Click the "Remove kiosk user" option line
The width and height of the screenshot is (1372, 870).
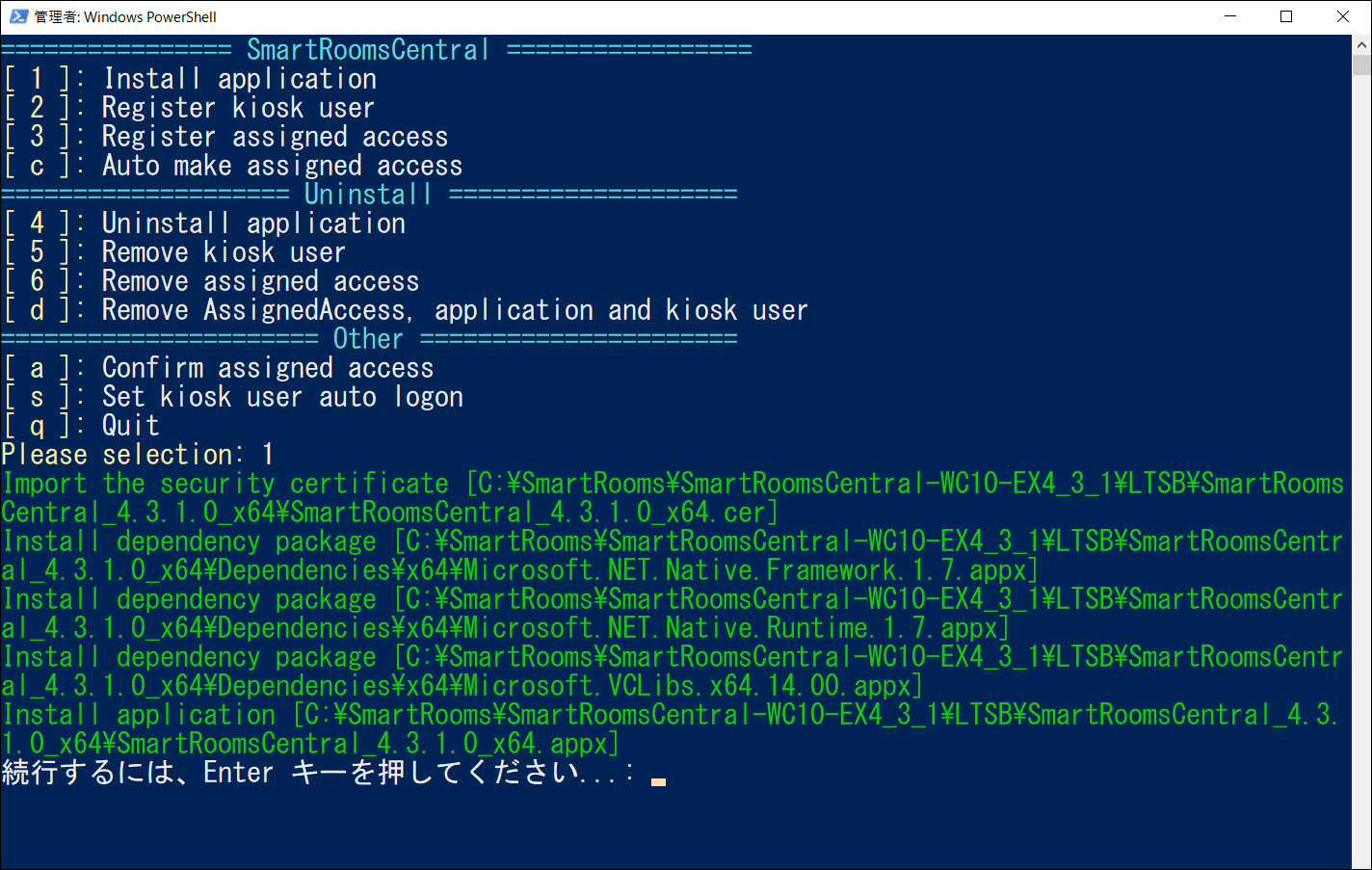tap(223, 252)
